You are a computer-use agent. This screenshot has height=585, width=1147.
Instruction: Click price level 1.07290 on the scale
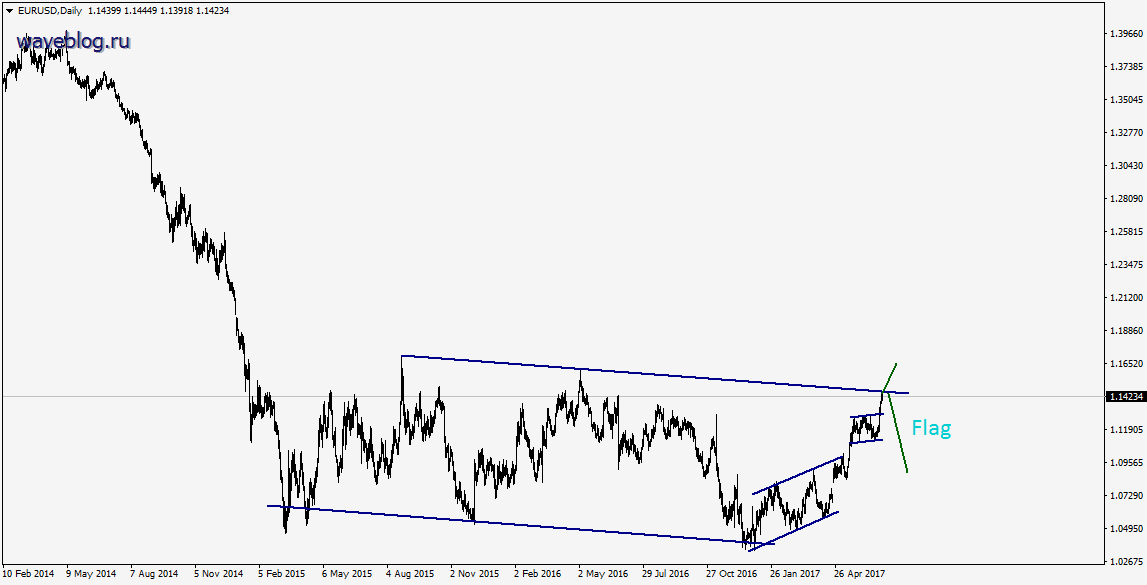1125,496
